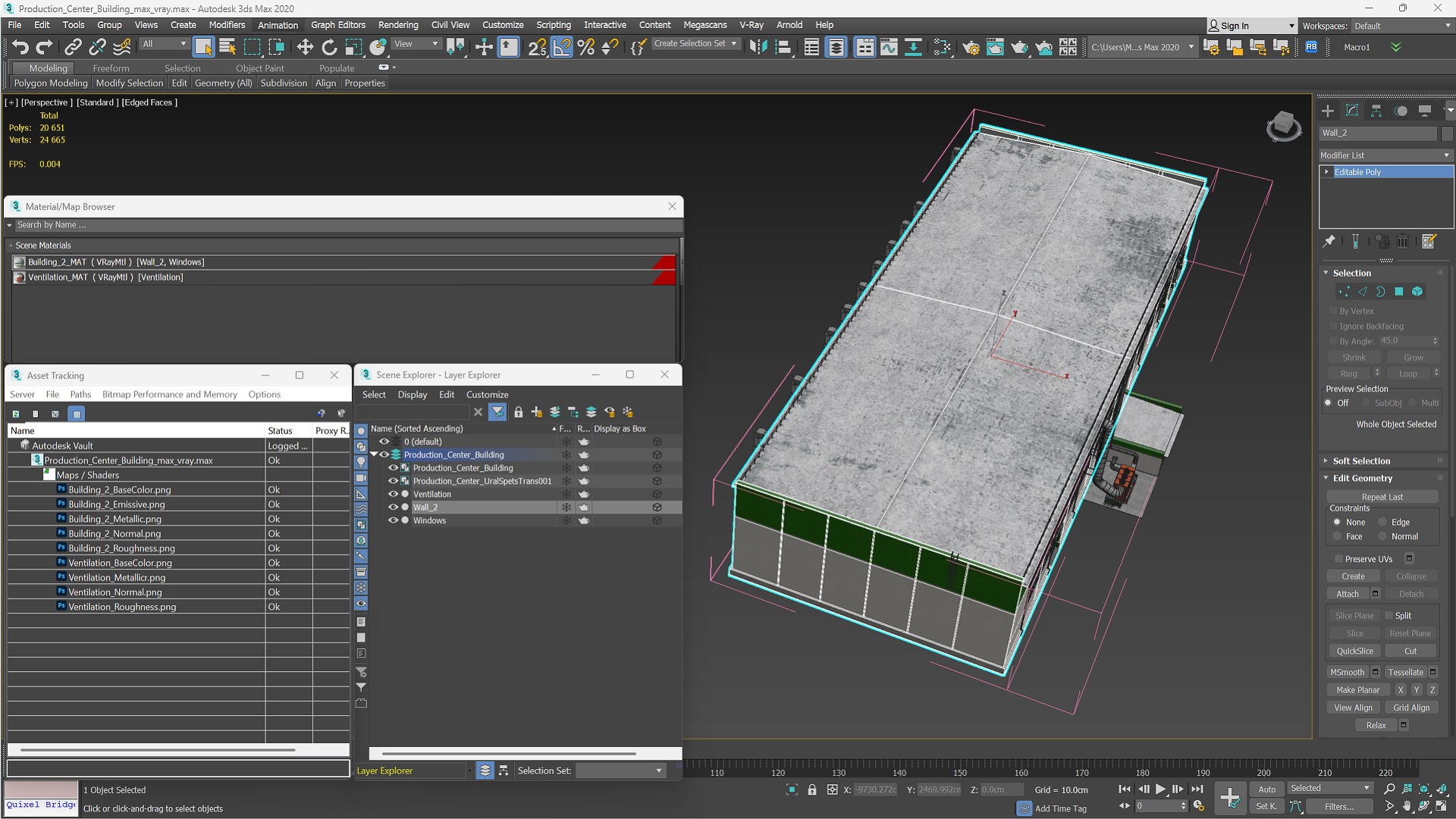Click the Wall_2 object color swatch

pos(1447,133)
